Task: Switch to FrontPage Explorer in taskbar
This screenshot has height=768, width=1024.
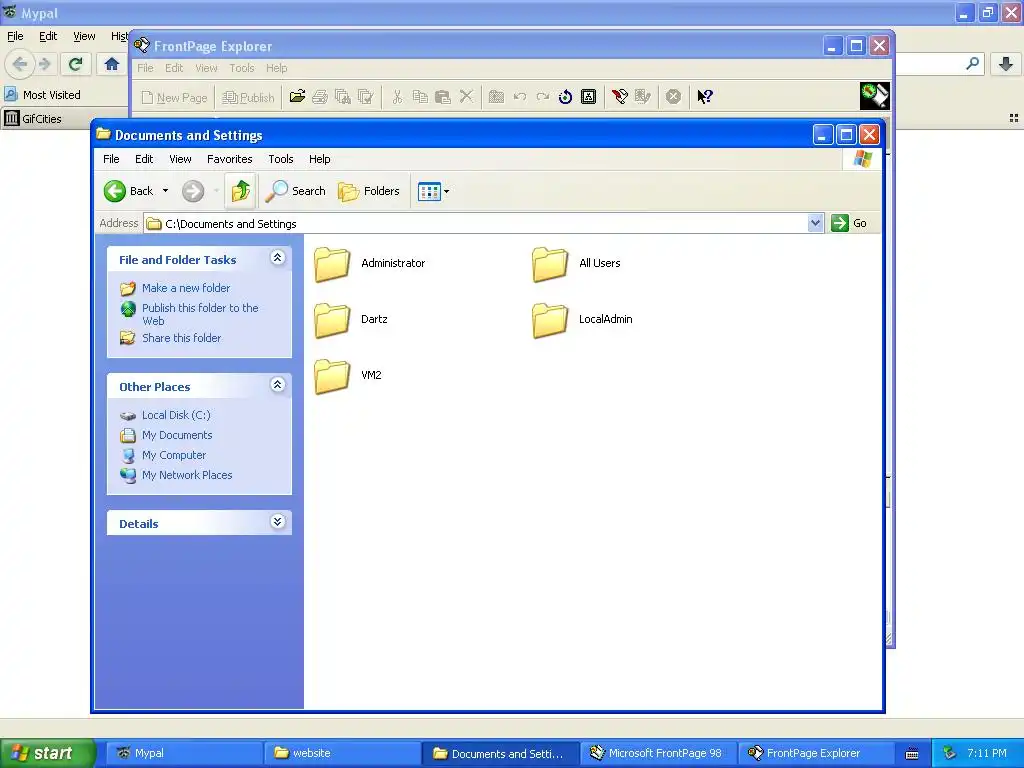Action: (x=816, y=753)
